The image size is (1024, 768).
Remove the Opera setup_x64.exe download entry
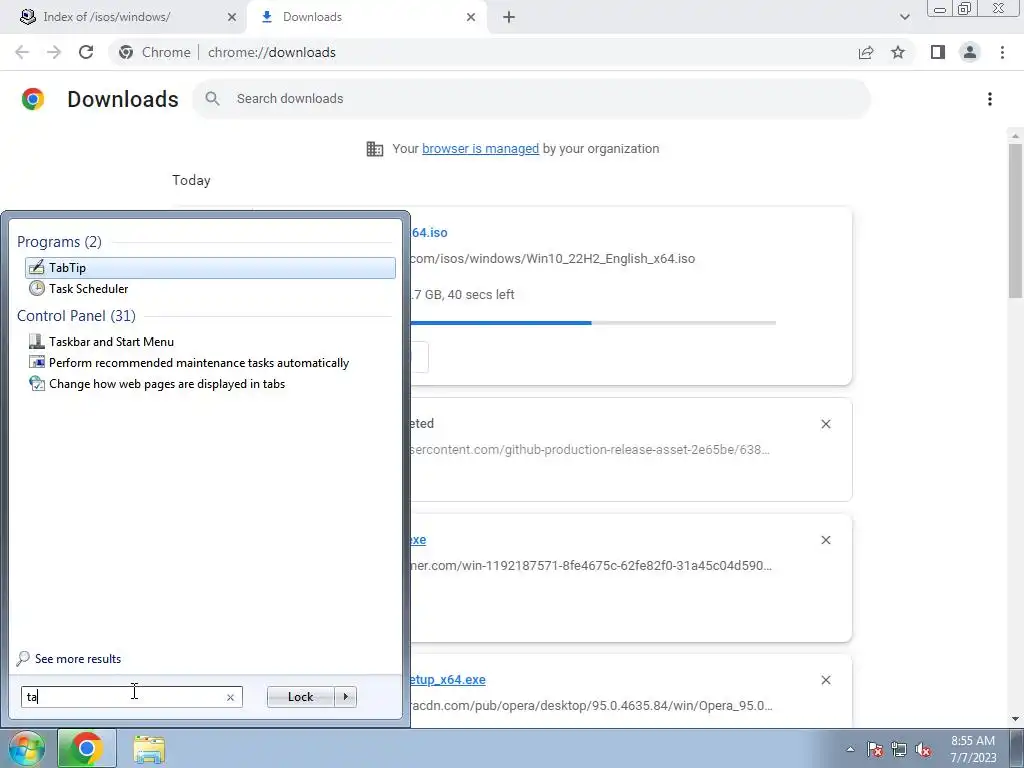pyautogui.click(x=825, y=680)
